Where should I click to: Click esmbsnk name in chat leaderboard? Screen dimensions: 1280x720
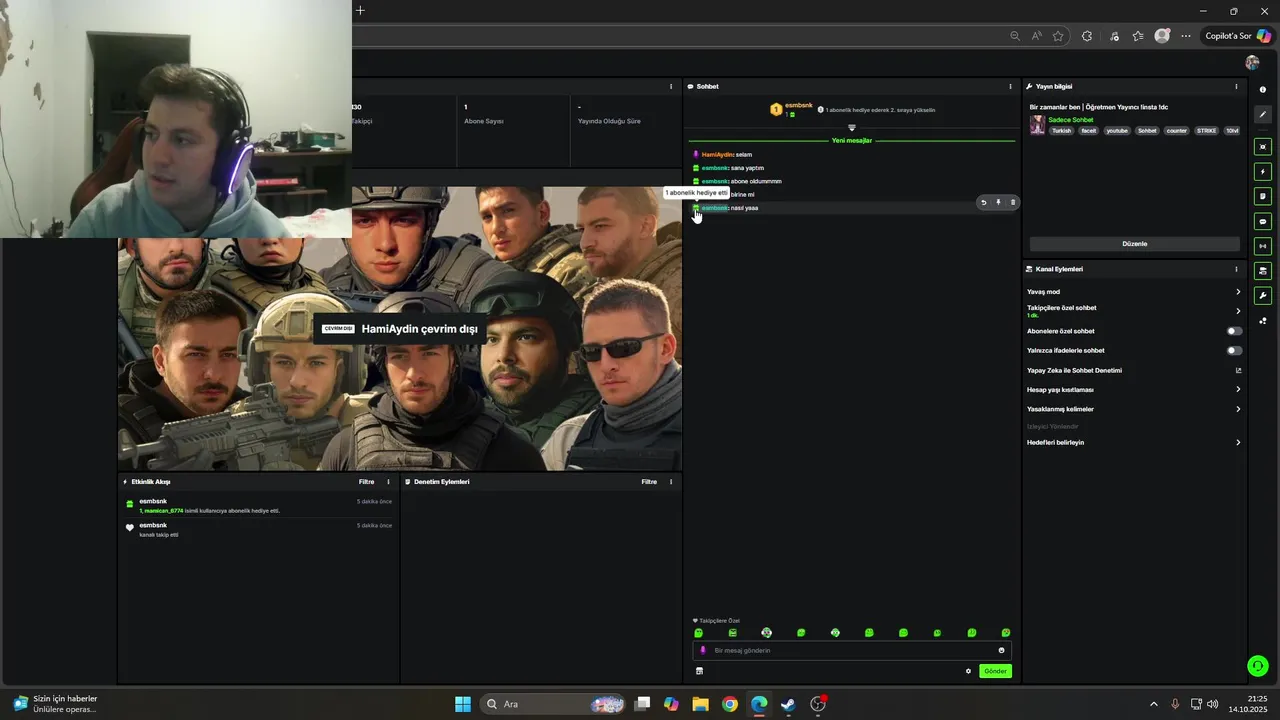pyautogui.click(x=798, y=105)
